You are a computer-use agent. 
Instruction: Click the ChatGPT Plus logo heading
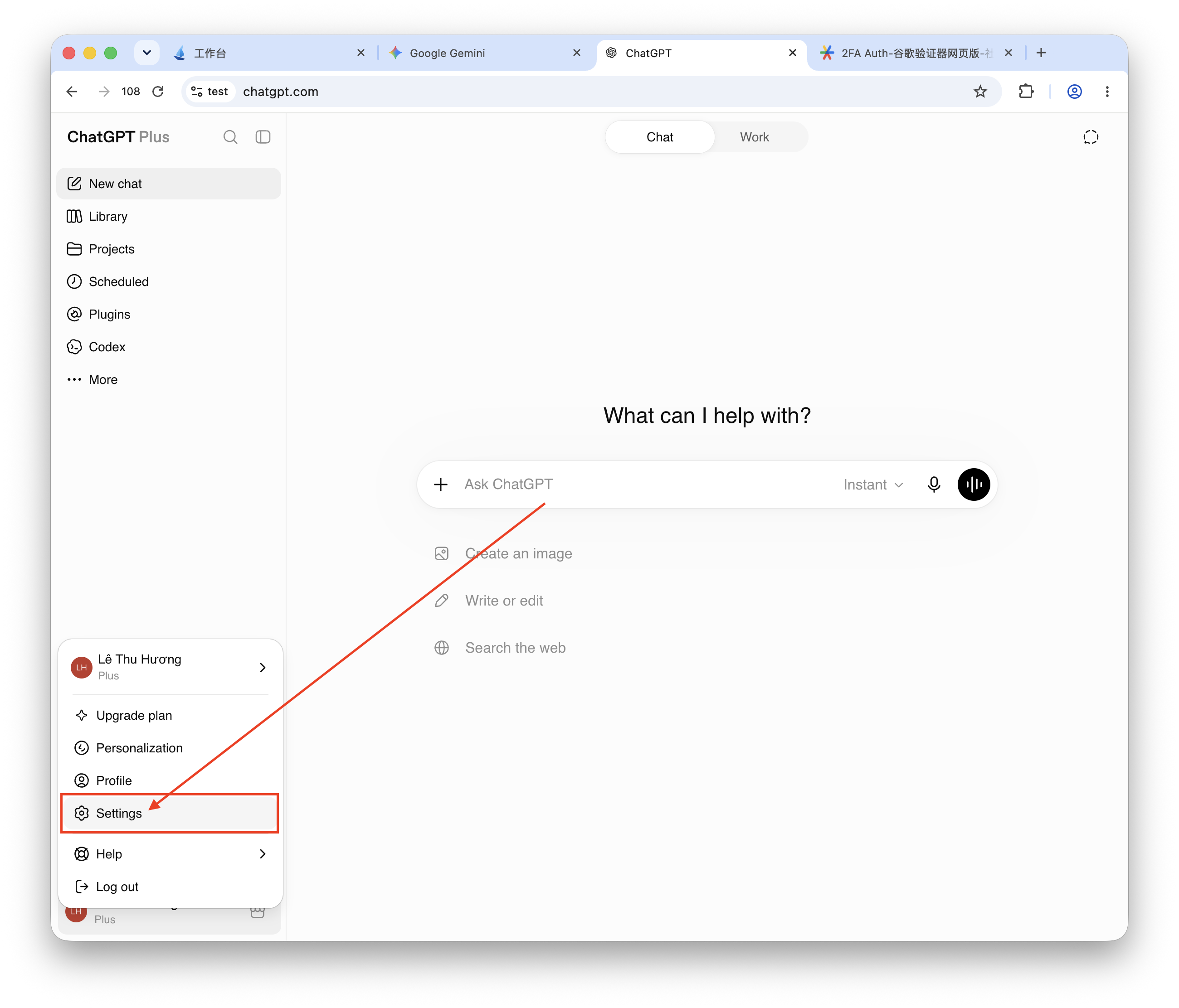point(118,137)
